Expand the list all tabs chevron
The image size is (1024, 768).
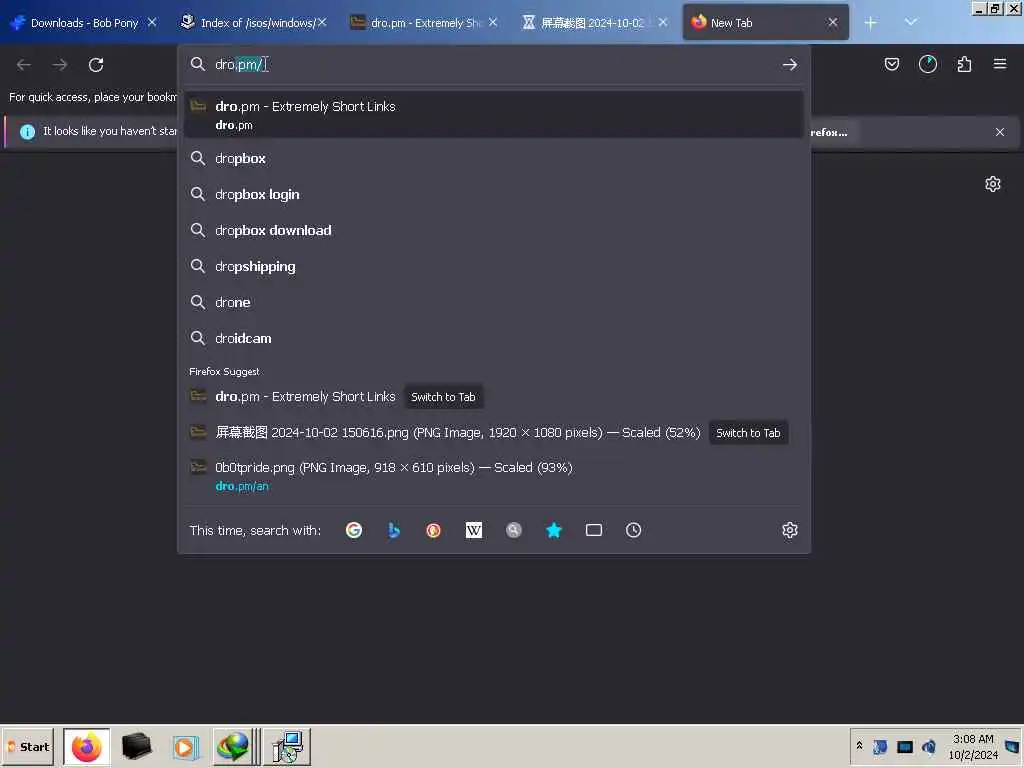click(x=910, y=22)
